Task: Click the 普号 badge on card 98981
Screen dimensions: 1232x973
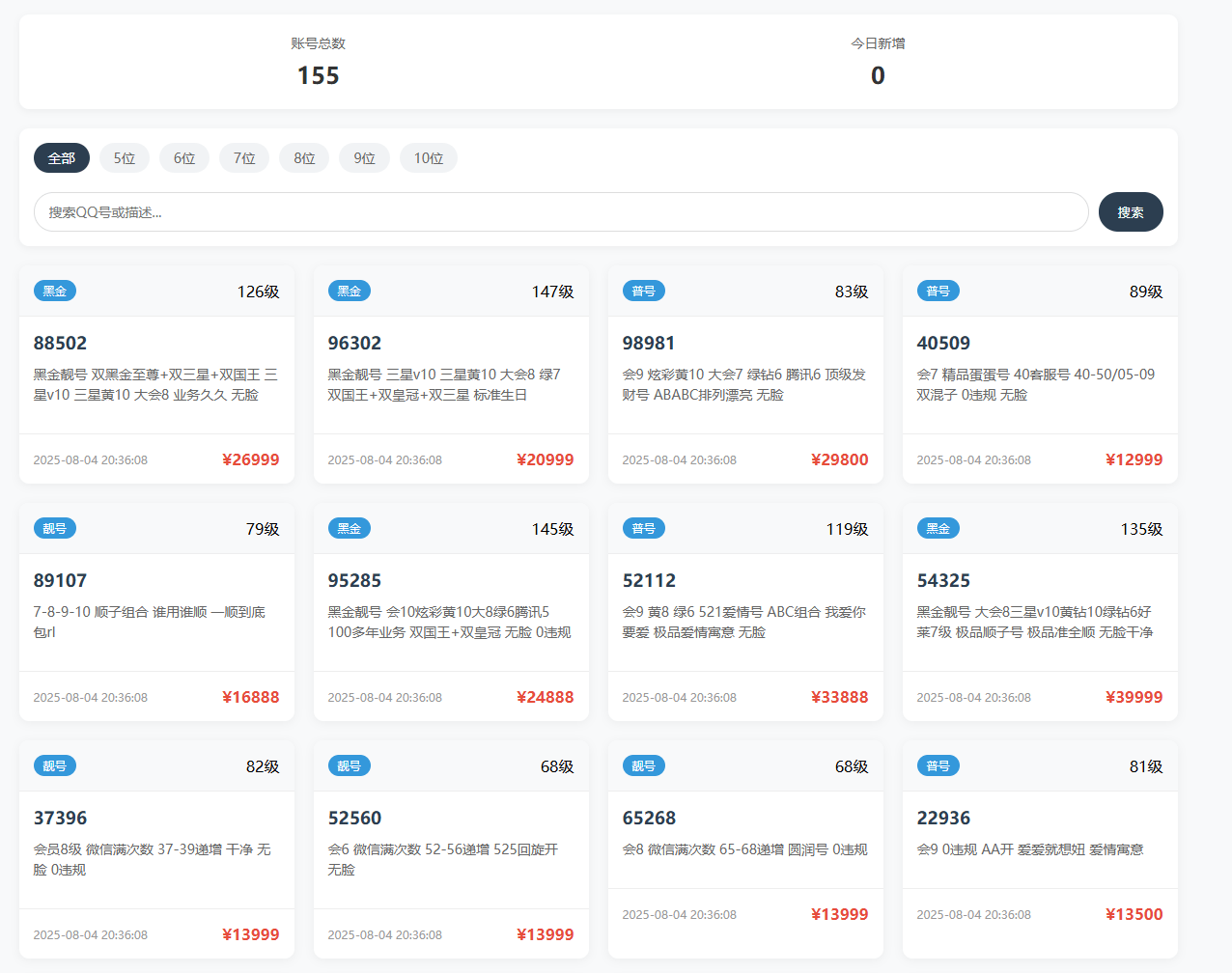Action: tap(643, 292)
